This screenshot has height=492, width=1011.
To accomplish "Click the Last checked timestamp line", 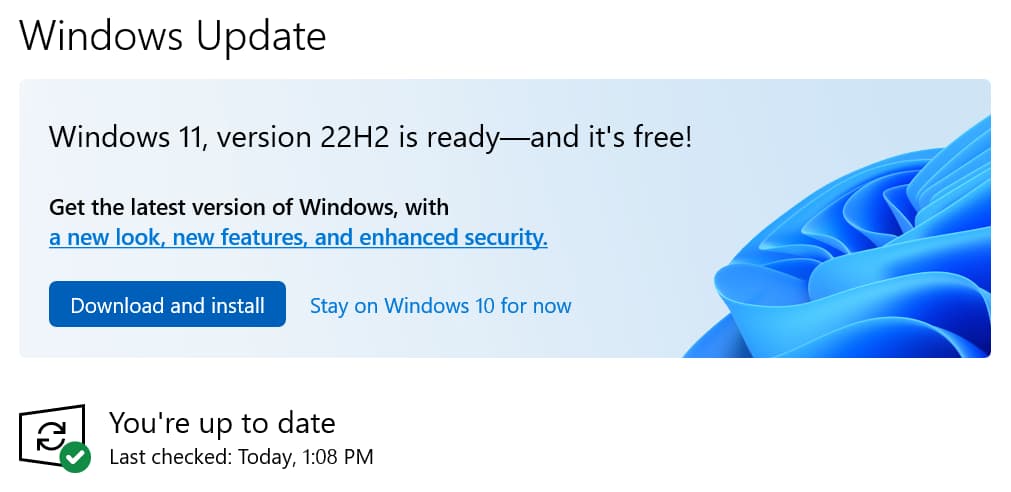I will tap(241, 458).
